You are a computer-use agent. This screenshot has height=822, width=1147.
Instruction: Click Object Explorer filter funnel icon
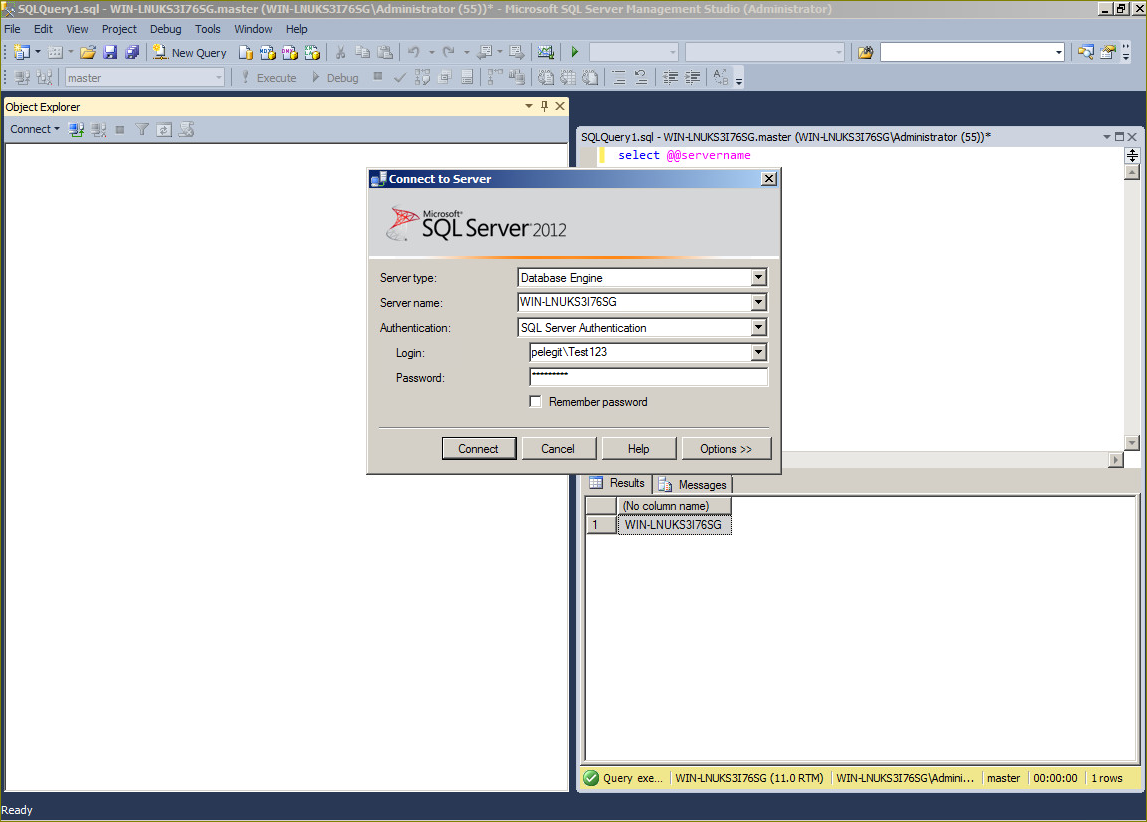(142, 129)
